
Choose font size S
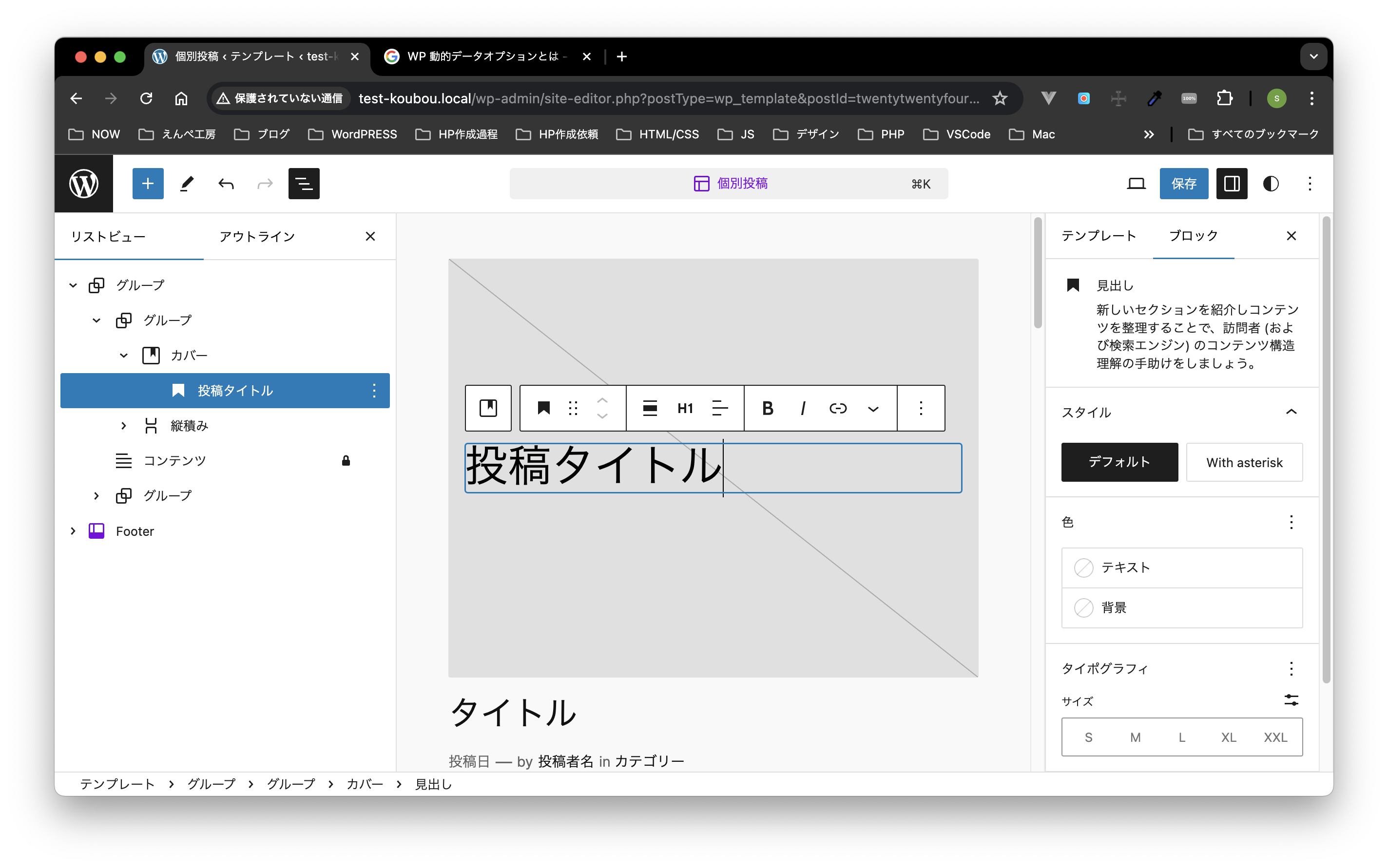coord(1088,737)
